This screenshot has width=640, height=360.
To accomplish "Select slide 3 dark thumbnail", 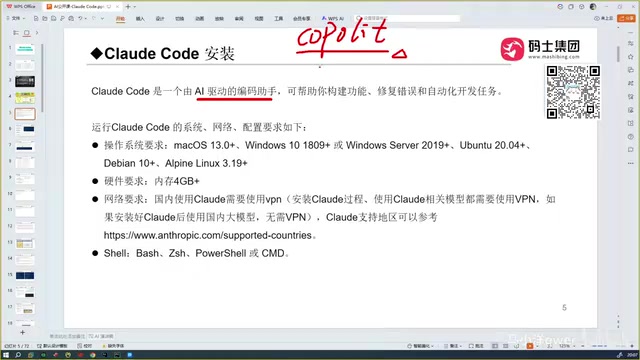I will click(x=25, y=81).
